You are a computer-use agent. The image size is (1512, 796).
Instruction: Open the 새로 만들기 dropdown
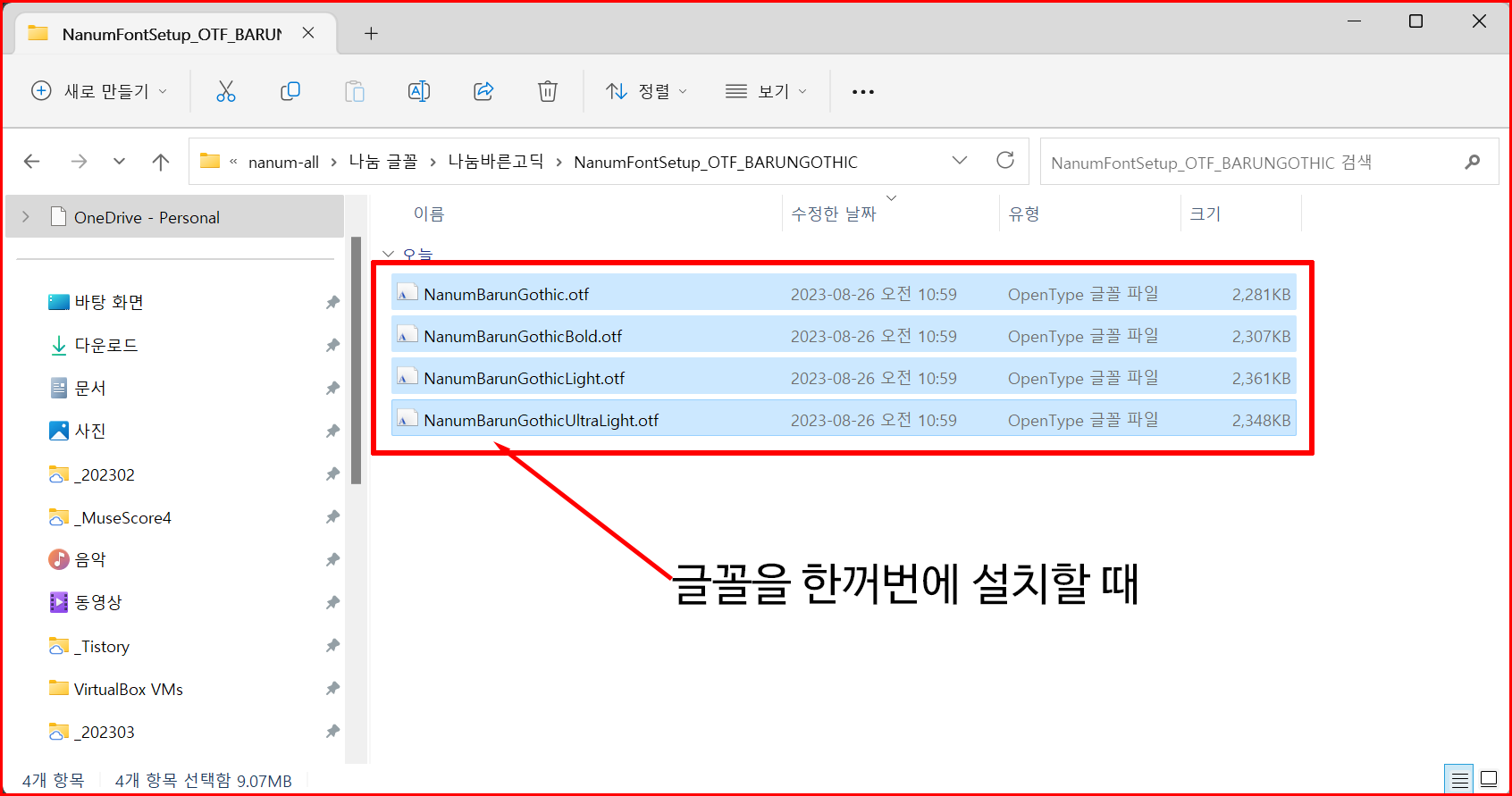(99, 91)
